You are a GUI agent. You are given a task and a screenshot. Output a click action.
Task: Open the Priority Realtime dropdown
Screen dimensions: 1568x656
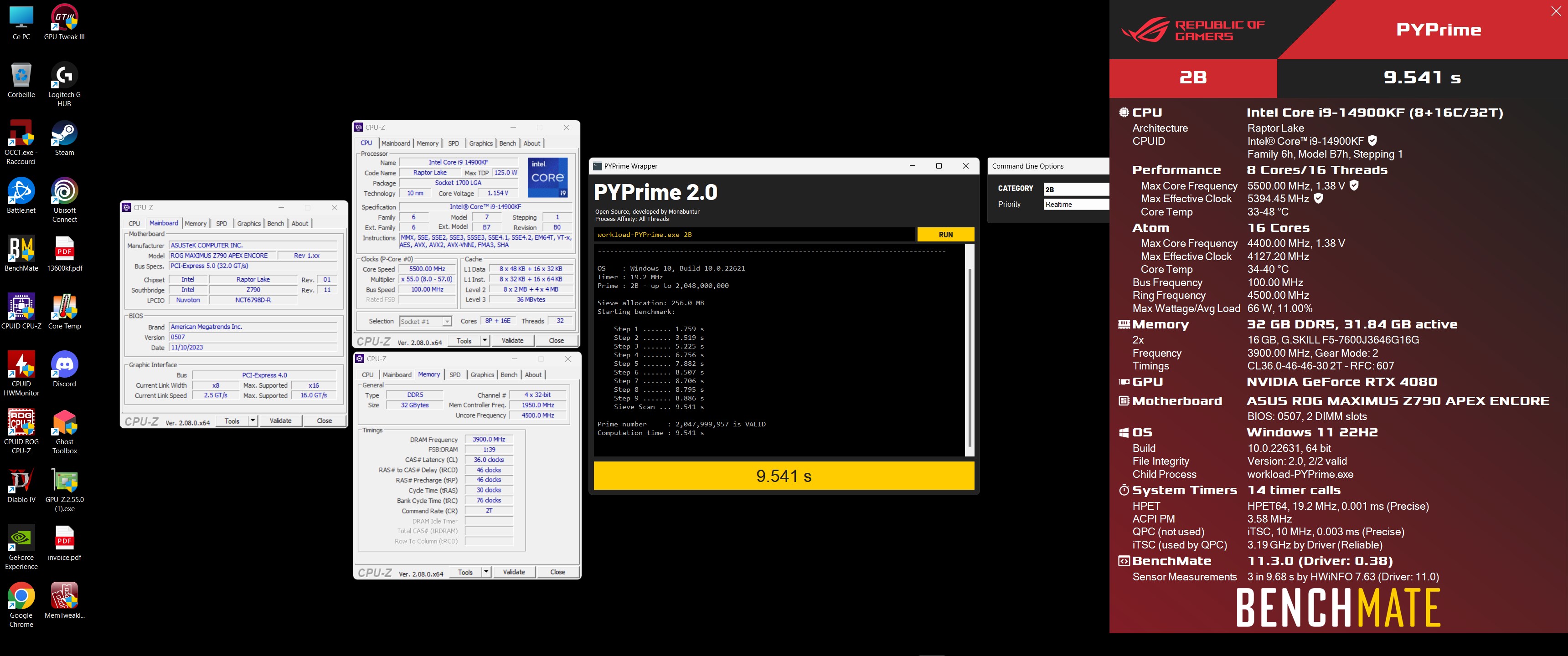tap(1076, 205)
